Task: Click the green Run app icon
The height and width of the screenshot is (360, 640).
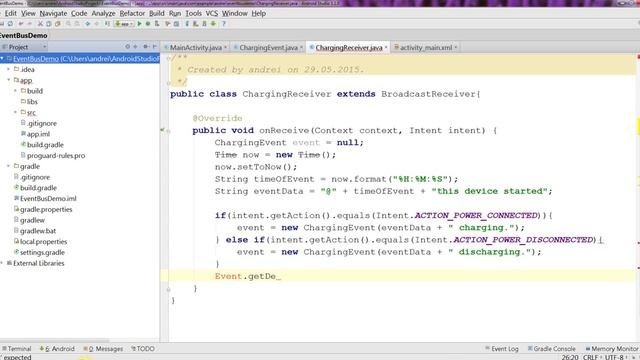Action: click(140, 24)
